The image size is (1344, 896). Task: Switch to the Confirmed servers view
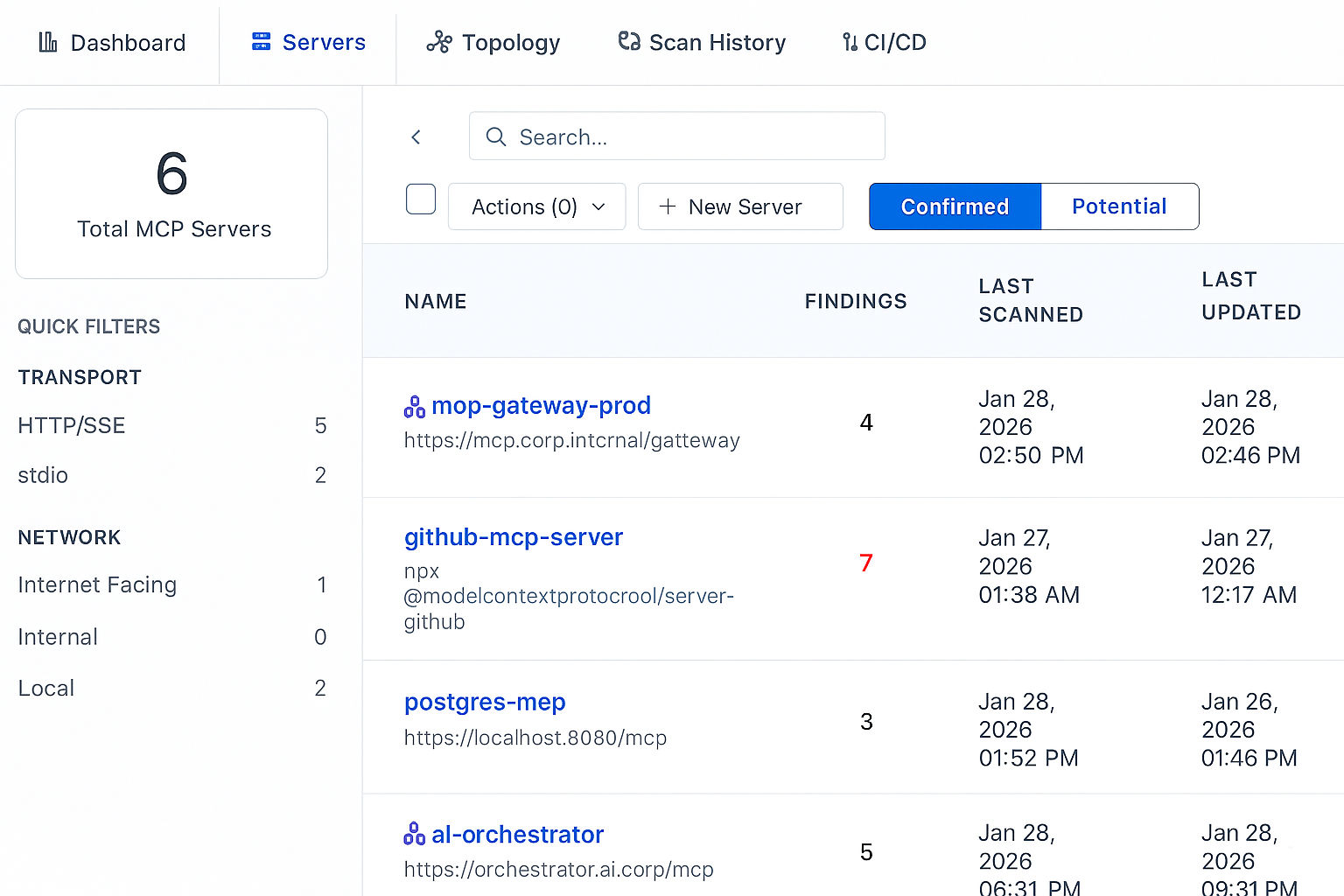point(955,206)
